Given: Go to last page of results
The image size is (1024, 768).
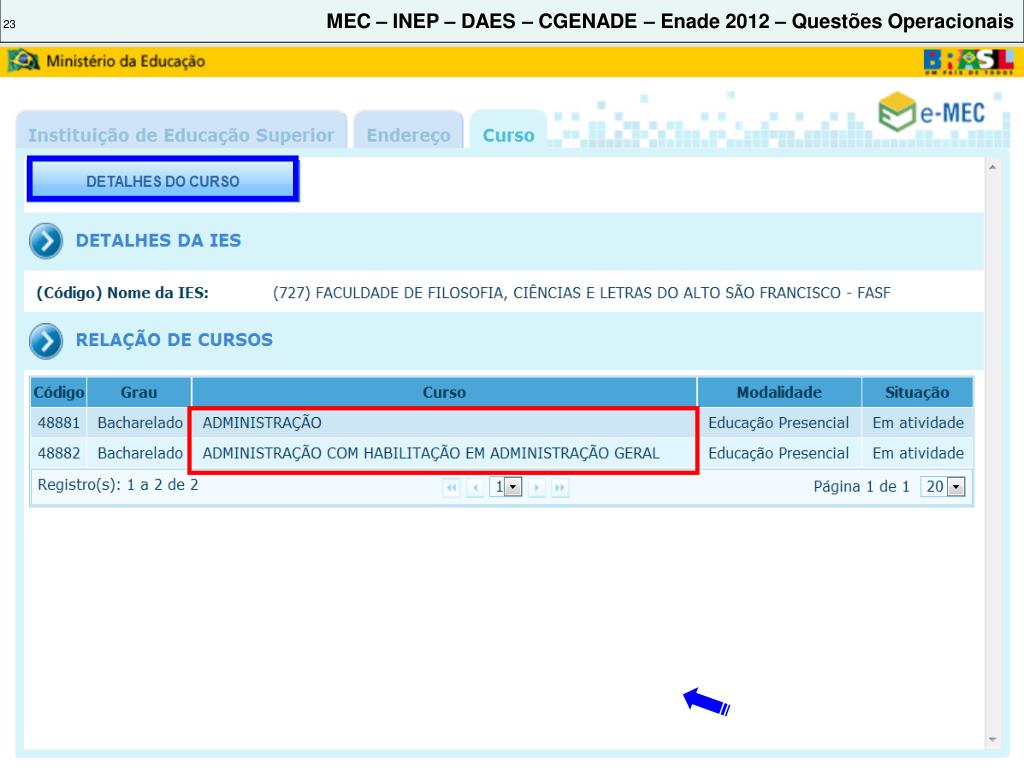Looking at the screenshot, I should tap(560, 487).
